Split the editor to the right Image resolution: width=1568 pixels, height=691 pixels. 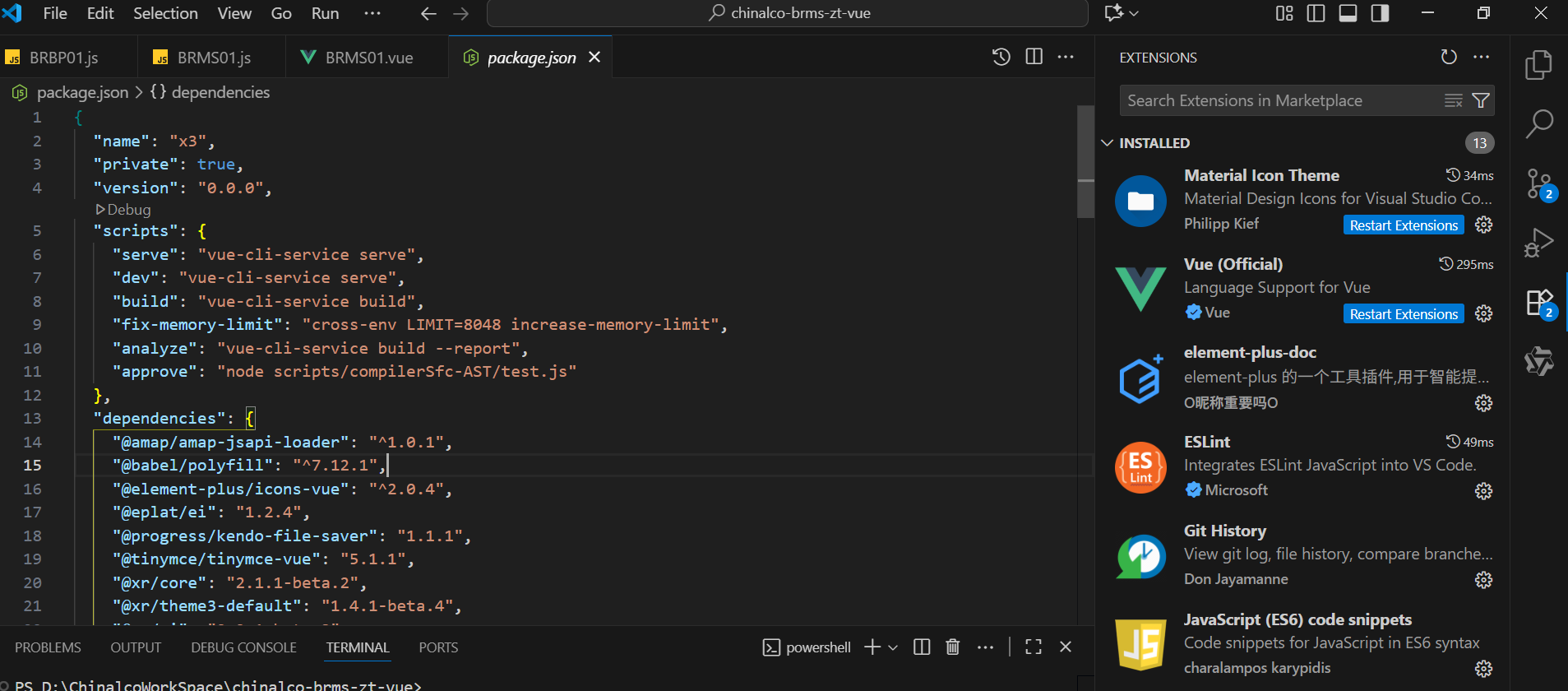coord(1034,57)
